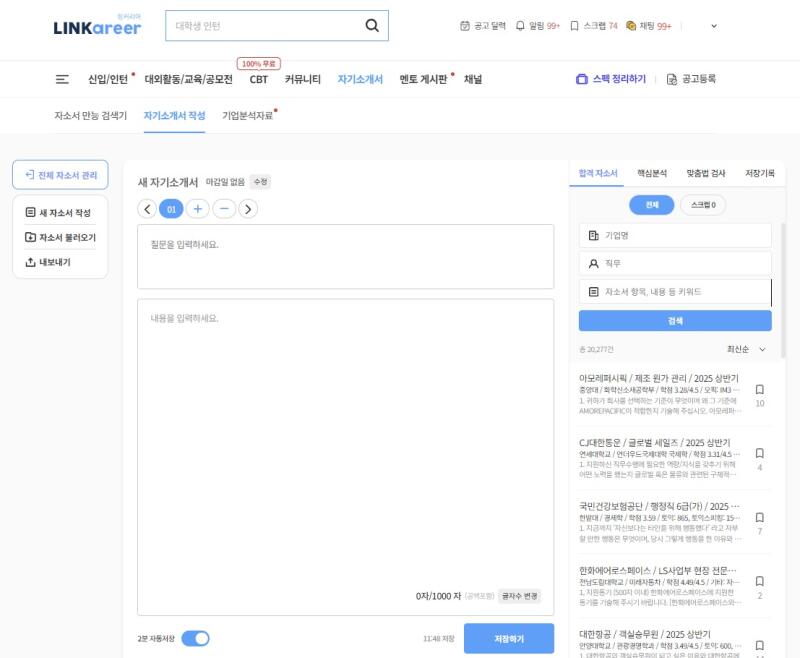Remove question with minus button

pos(223,209)
